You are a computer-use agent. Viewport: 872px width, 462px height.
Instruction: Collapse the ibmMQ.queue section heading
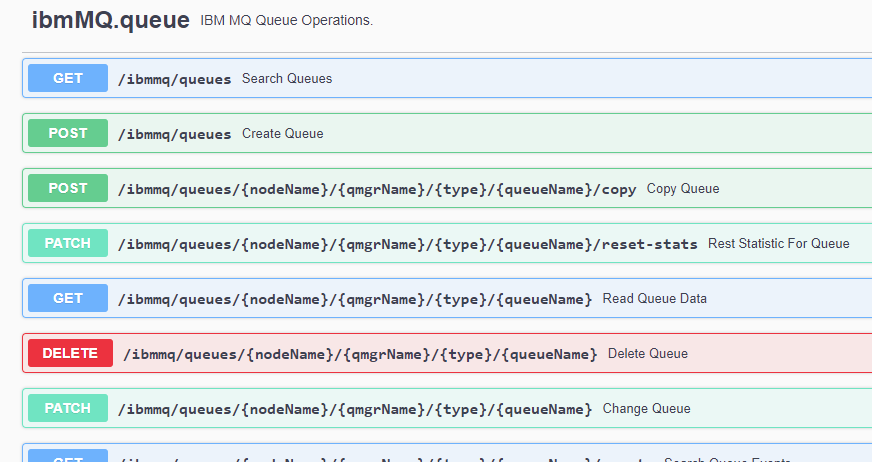point(110,20)
